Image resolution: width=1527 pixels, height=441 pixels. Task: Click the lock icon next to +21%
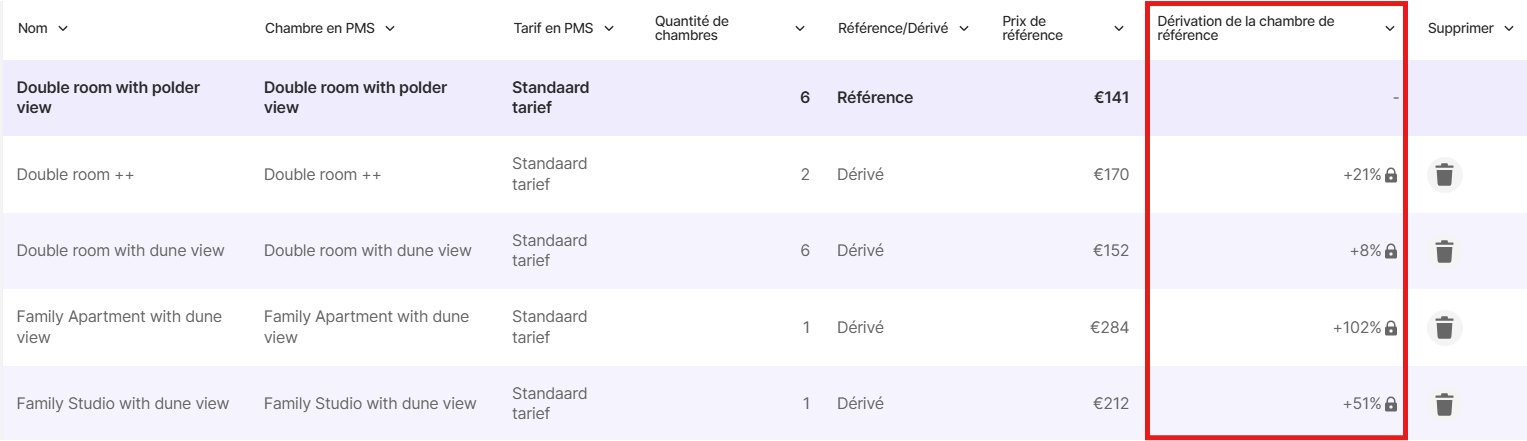point(1391,175)
